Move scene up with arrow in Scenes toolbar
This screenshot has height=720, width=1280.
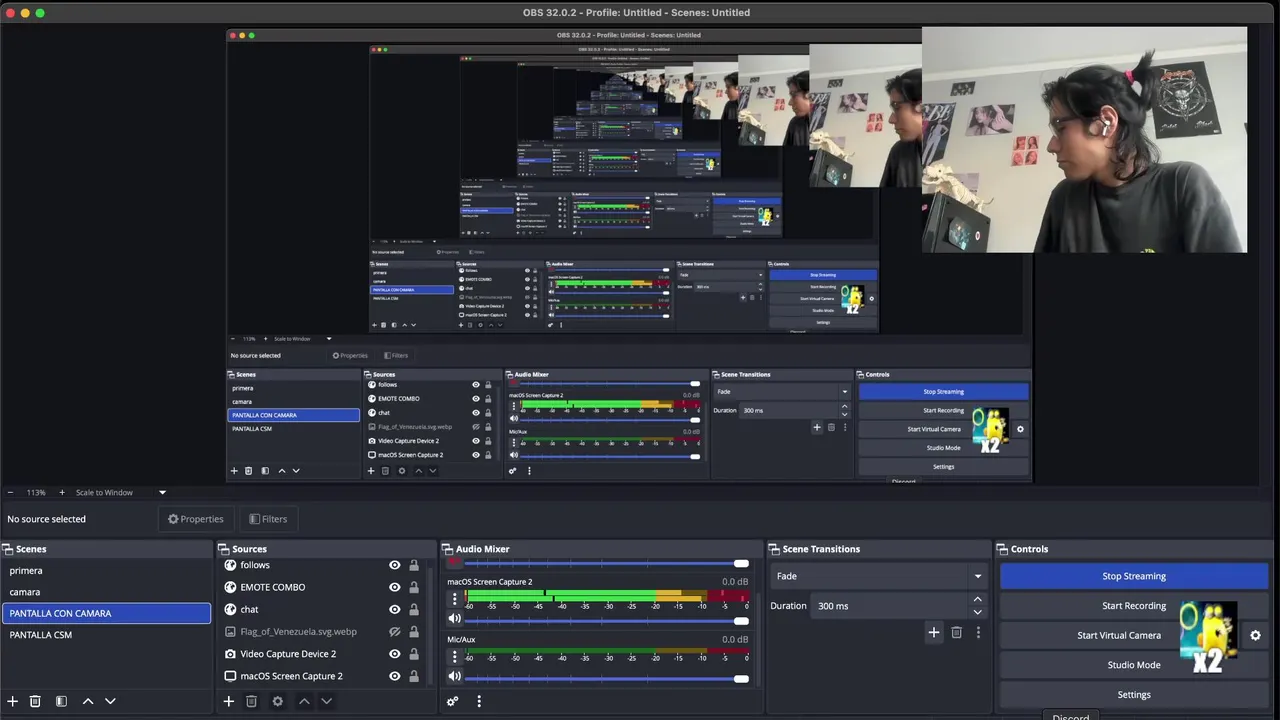point(88,702)
